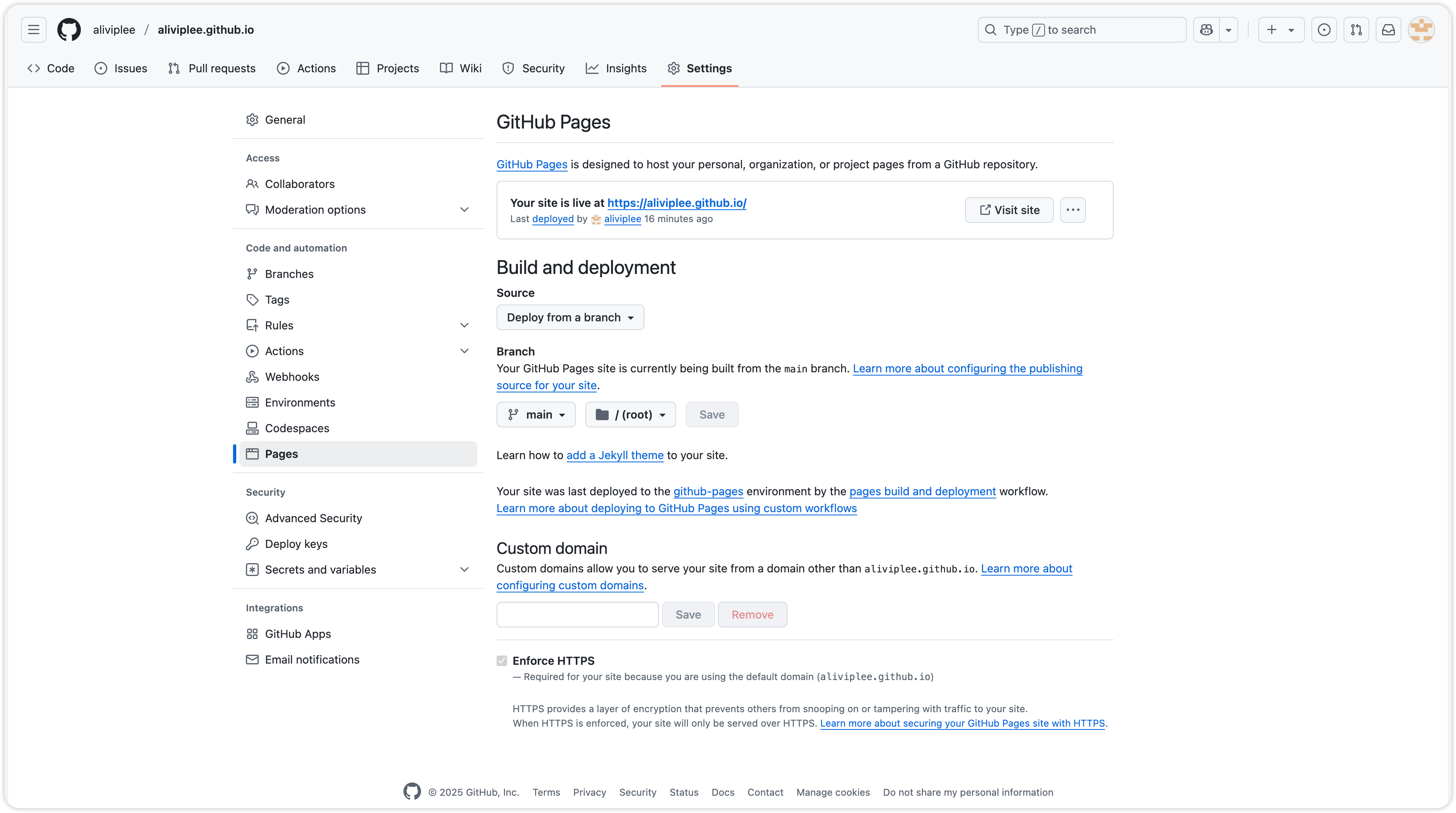Click Save next to the branch selectors
This screenshot has width=1456, height=813.
pos(712,414)
